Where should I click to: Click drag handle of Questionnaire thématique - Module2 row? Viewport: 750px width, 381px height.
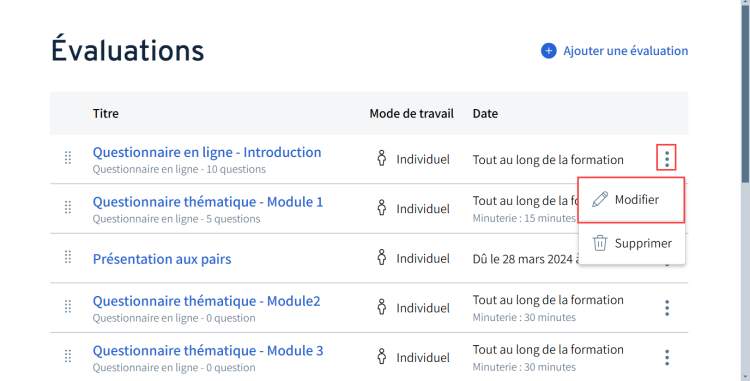[x=68, y=306]
